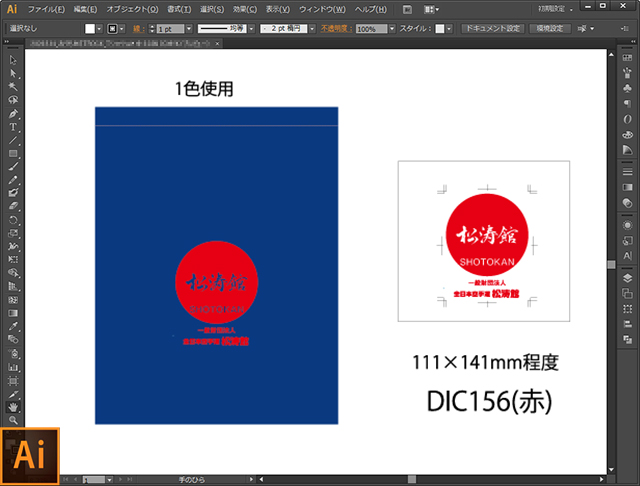The width and height of the screenshot is (640, 486).
Task: Open the ヘルプ menu
Action: click(370, 9)
